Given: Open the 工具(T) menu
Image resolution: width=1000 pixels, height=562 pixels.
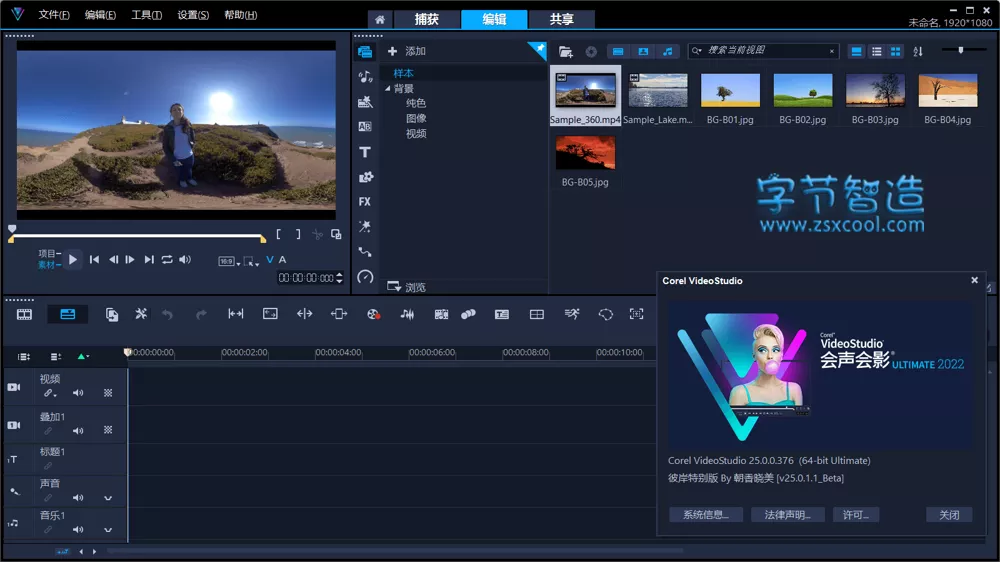Looking at the screenshot, I should tap(146, 15).
